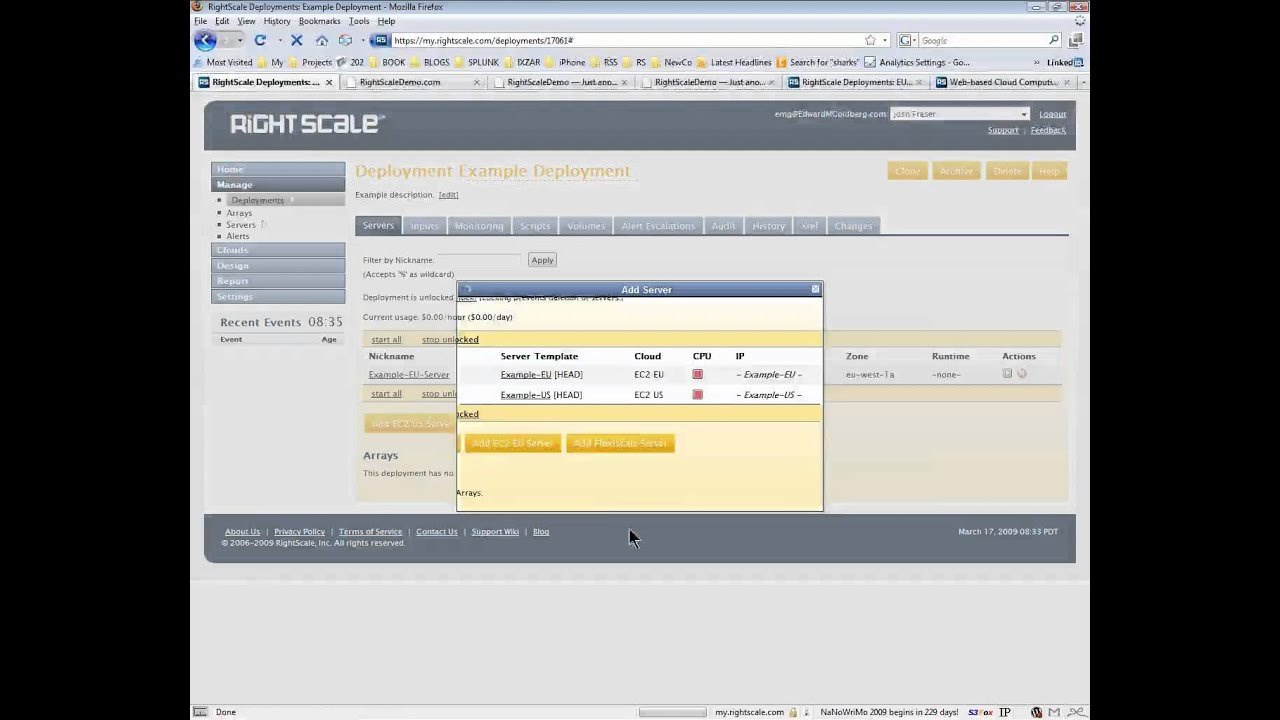Close the first RightScale Deployments tab
The height and width of the screenshot is (720, 1280).
pos(328,82)
